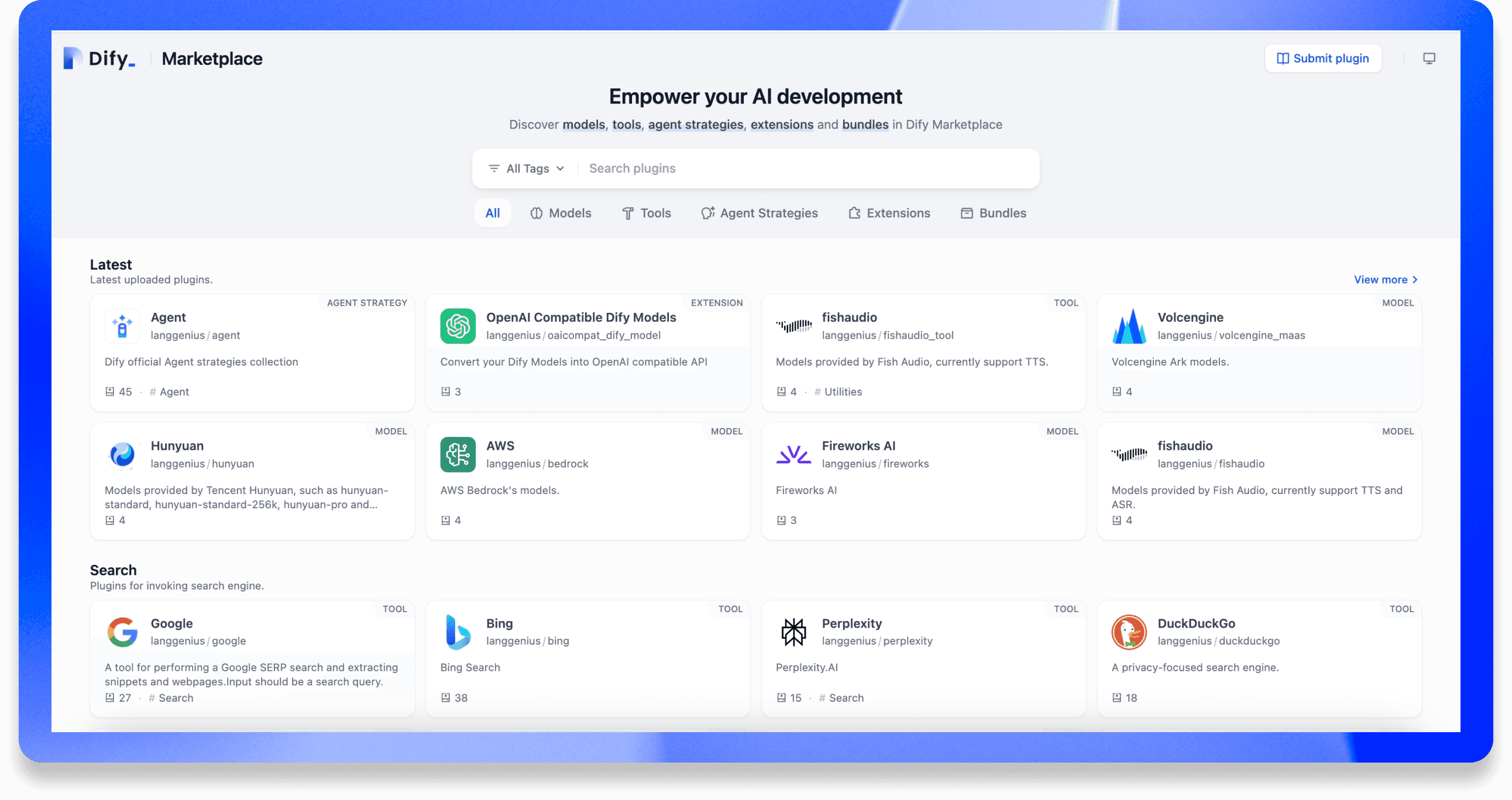Click the Google G logo
The width and height of the screenshot is (1512, 800).
tap(122, 632)
